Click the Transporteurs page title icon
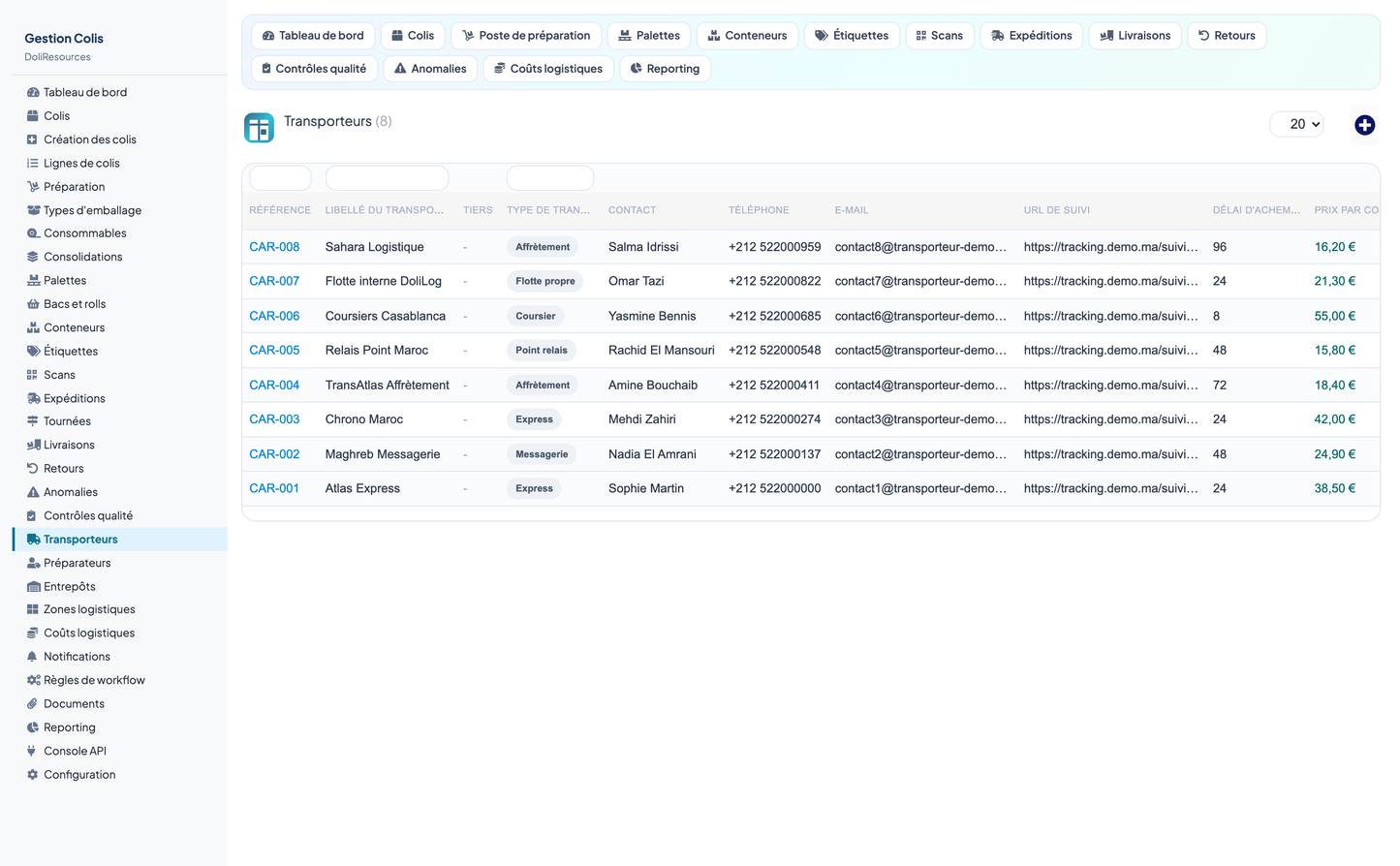Image resolution: width=1400 pixels, height=866 pixels. [x=259, y=128]
